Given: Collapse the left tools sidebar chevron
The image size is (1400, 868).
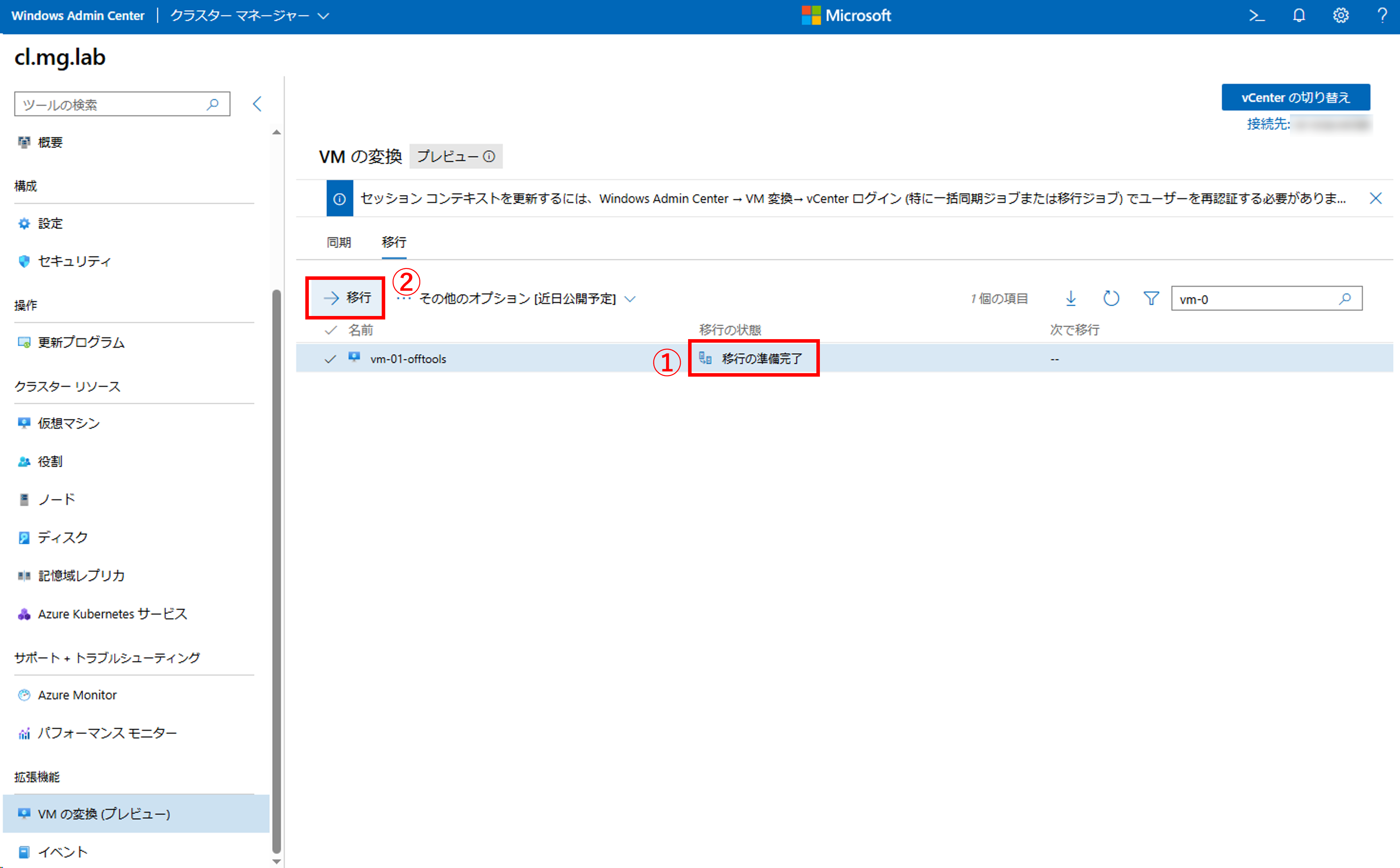Looking at the screenshot, I should coord(257,104).
